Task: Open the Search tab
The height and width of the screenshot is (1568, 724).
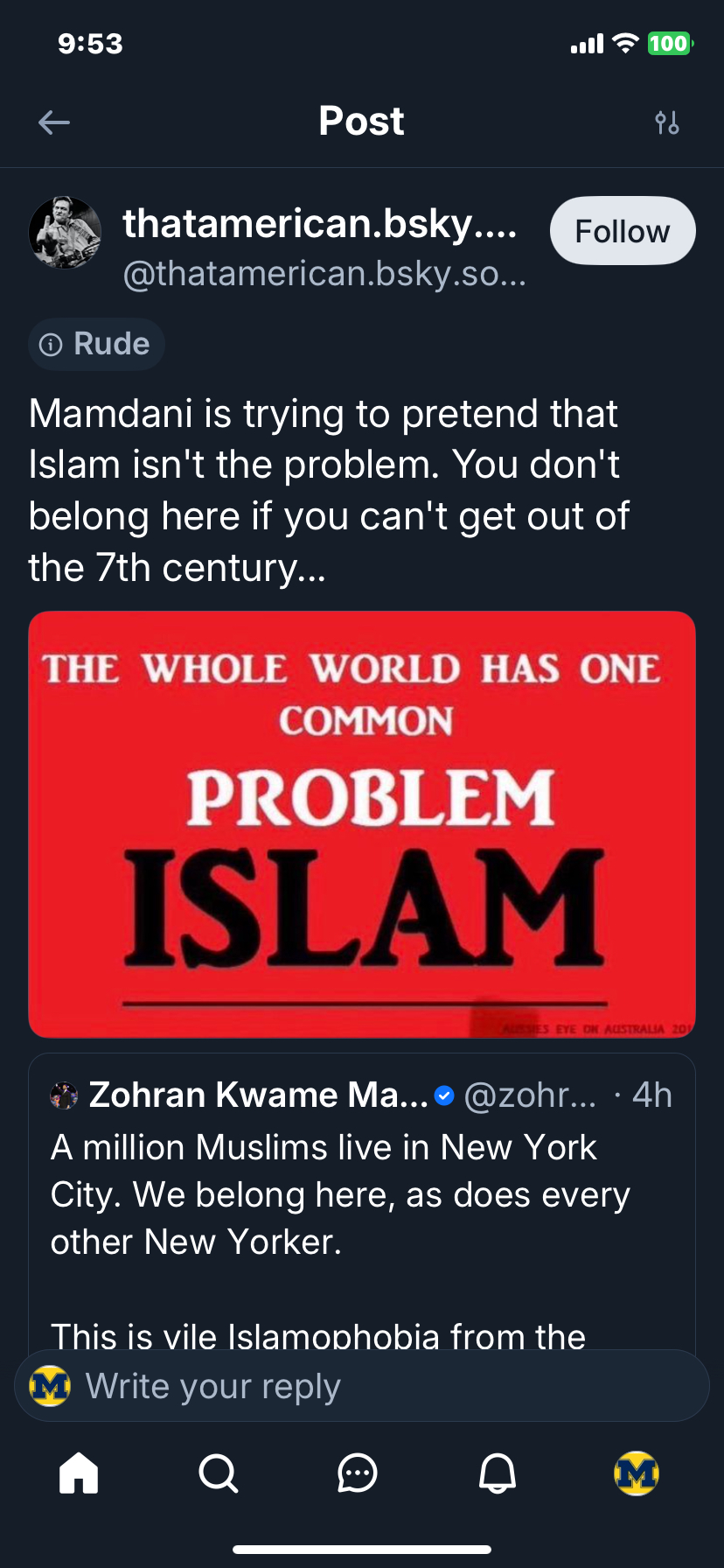Action: 218,1473
